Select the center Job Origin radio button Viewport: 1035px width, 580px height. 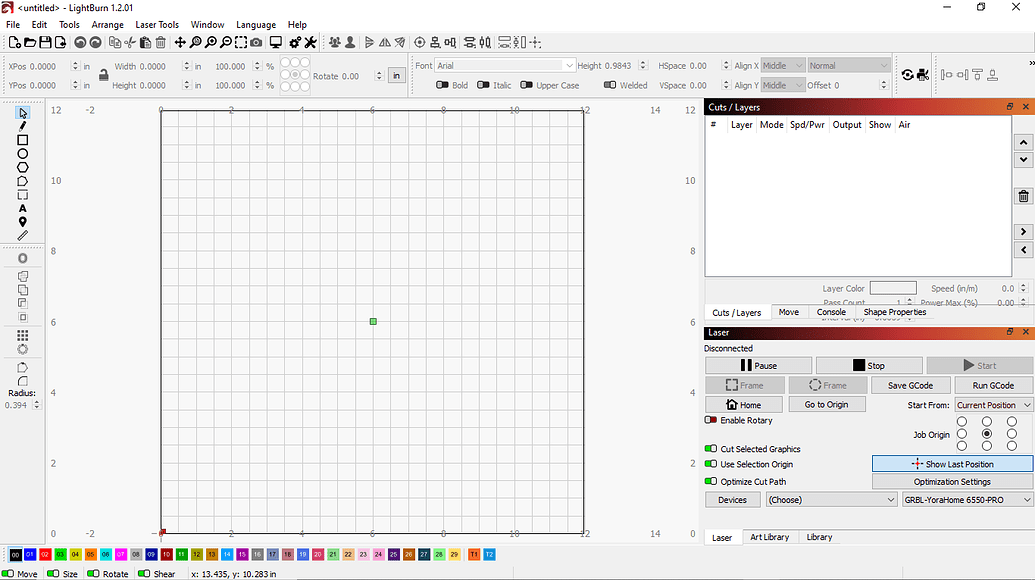985,434
